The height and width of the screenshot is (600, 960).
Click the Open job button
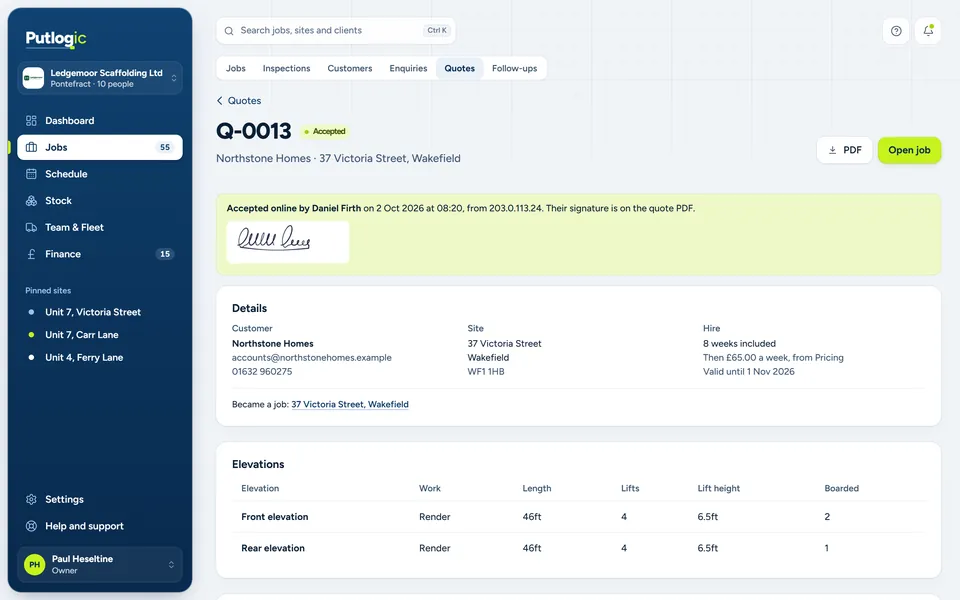click(x=909, y=150)
